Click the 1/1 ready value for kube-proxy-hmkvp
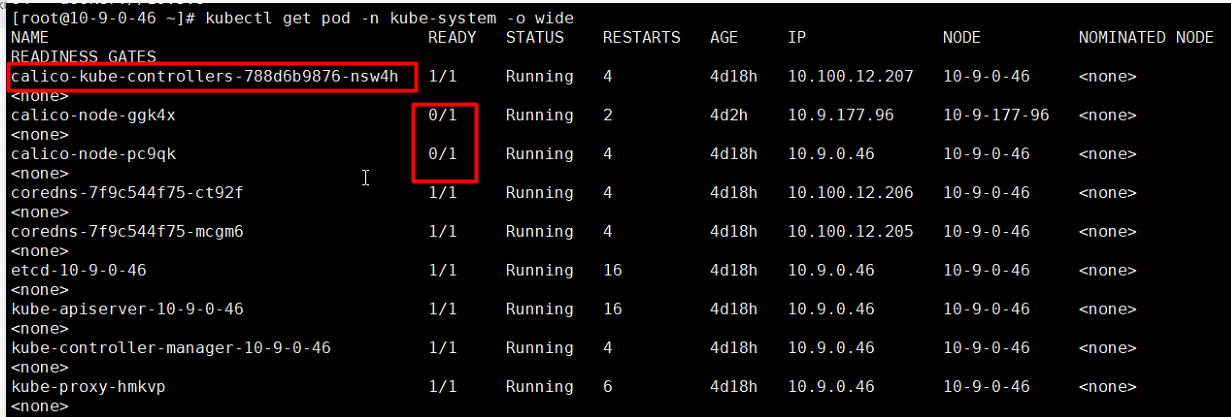 tap(442, 388)
